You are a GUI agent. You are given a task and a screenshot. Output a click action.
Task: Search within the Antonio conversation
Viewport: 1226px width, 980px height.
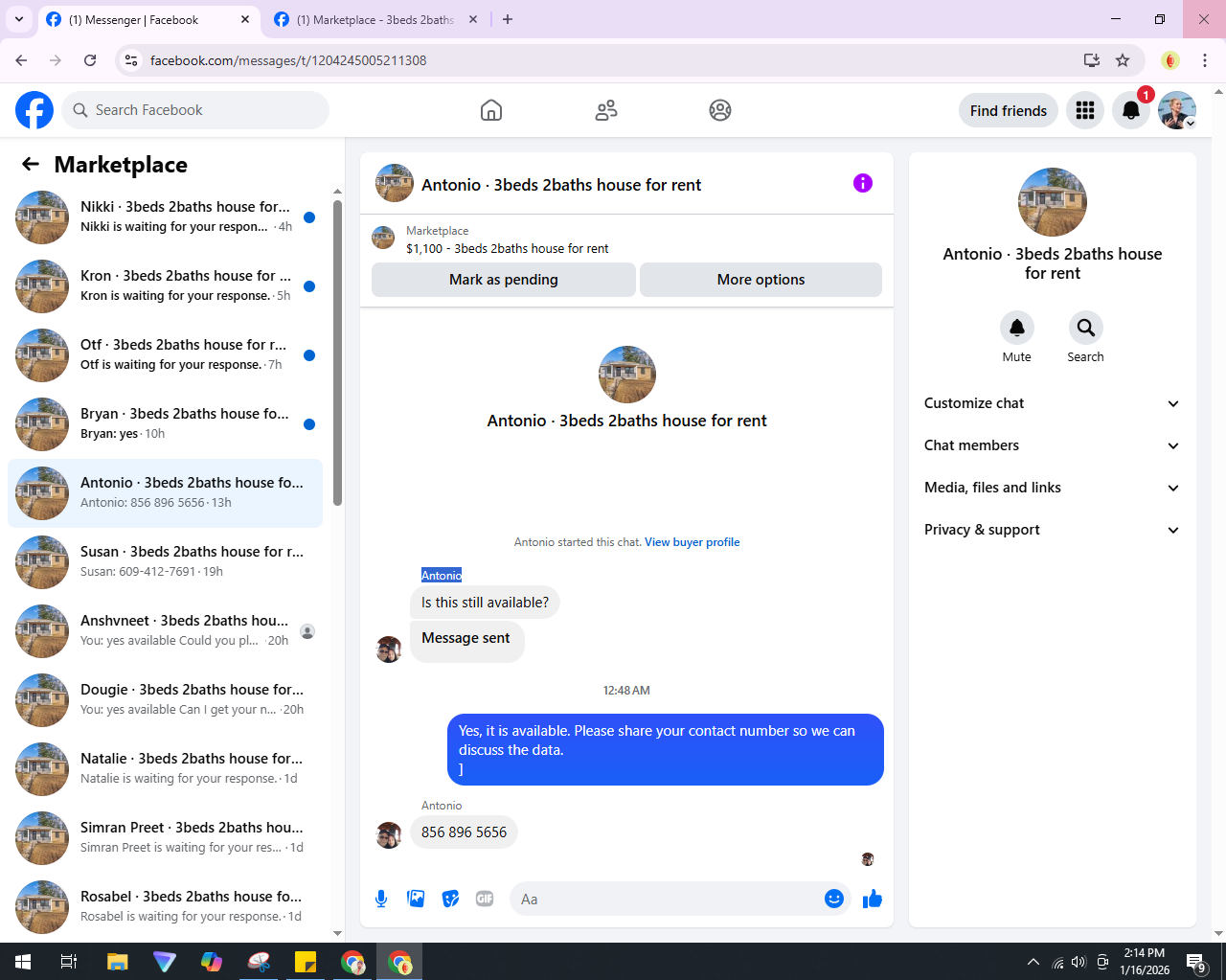tap(1086, 328)
